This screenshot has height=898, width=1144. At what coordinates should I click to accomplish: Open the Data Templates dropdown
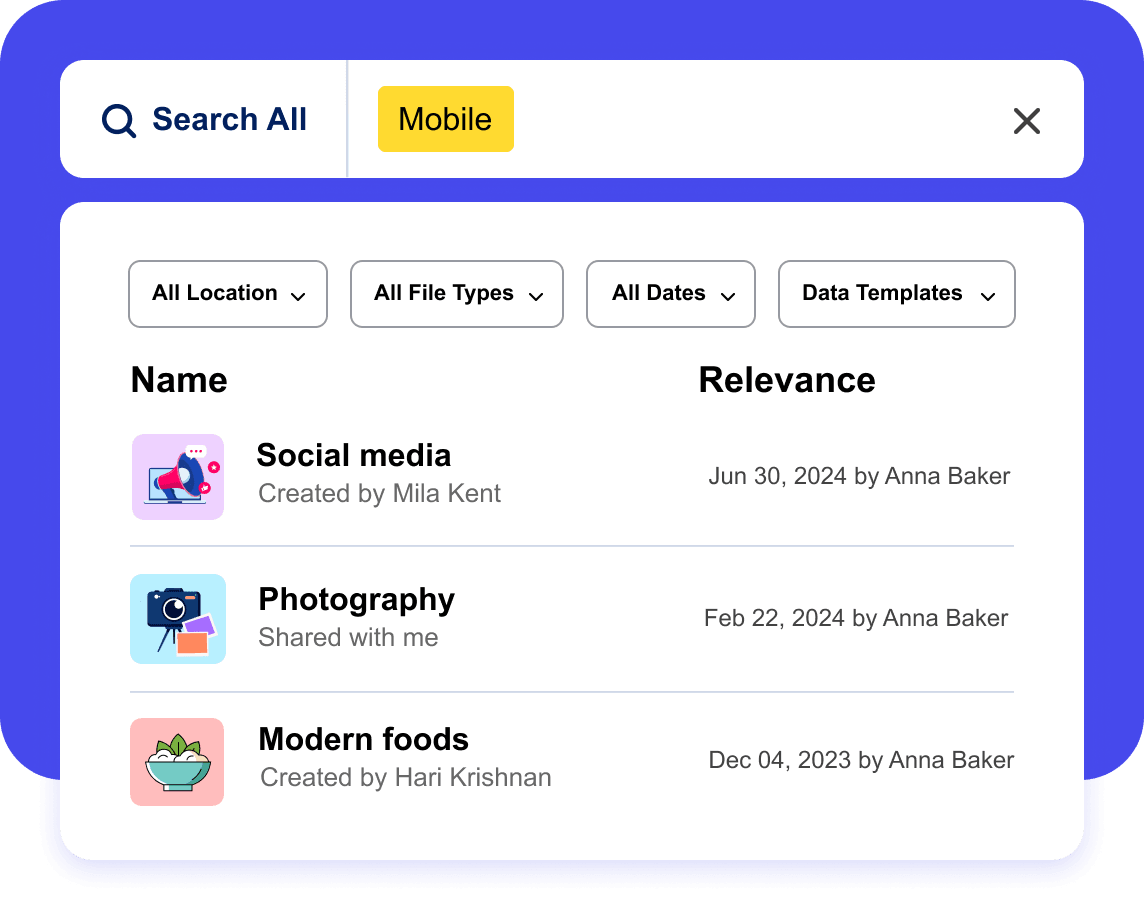tap(896, 294)
